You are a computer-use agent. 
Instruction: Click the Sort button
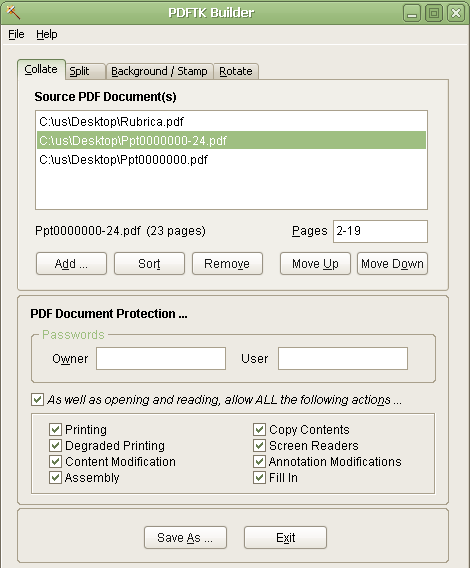(x=149, y=264)
